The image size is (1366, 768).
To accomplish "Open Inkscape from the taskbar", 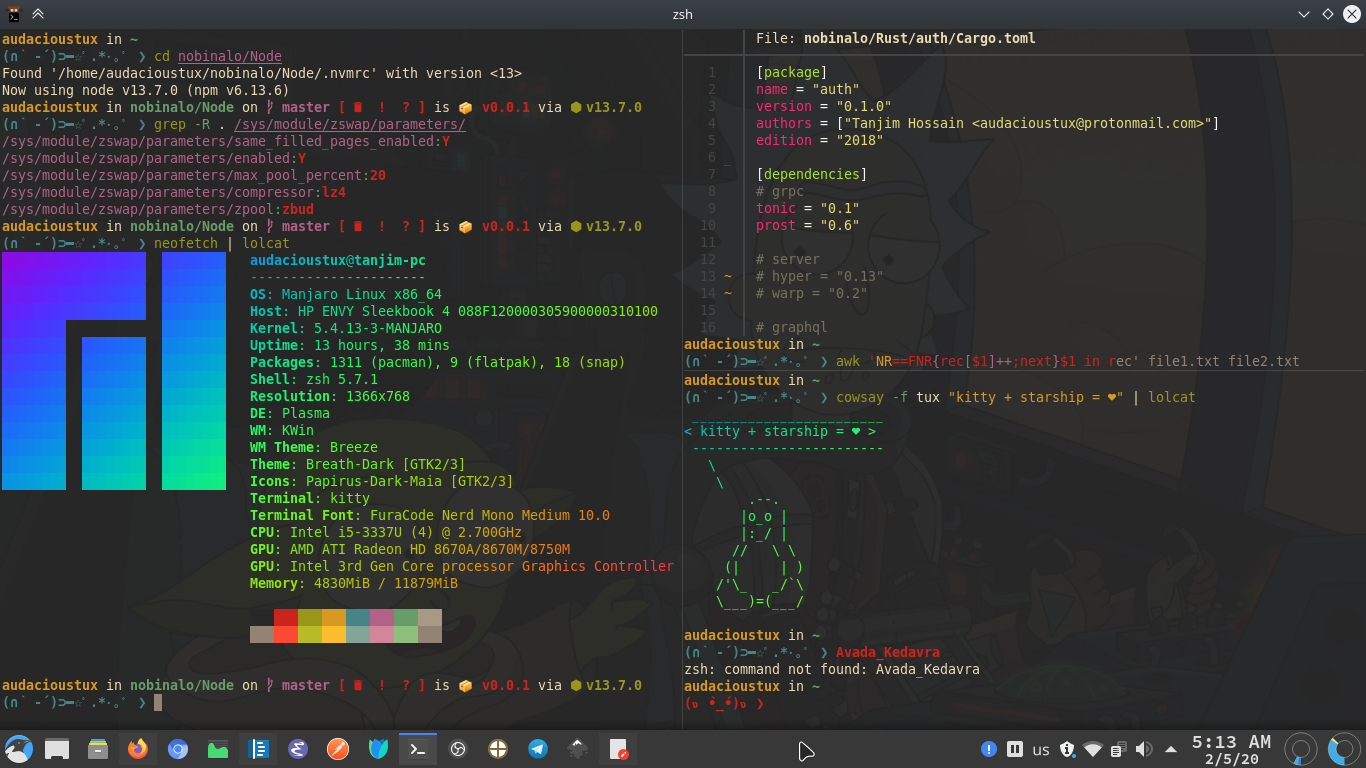I will [x=578, y=749].
